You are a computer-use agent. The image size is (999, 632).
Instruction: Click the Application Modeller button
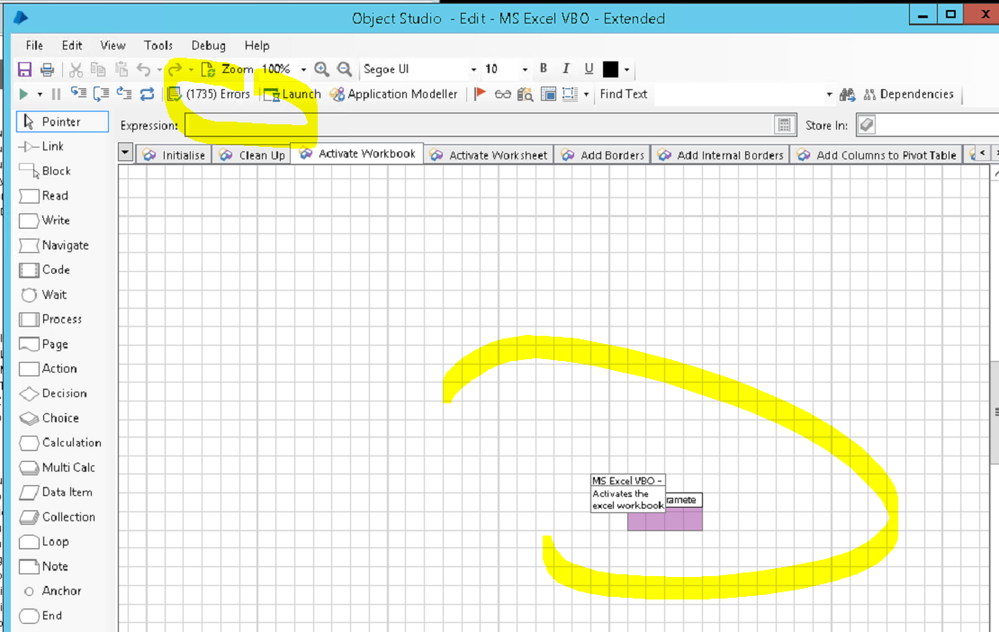[x=393, y=94]
